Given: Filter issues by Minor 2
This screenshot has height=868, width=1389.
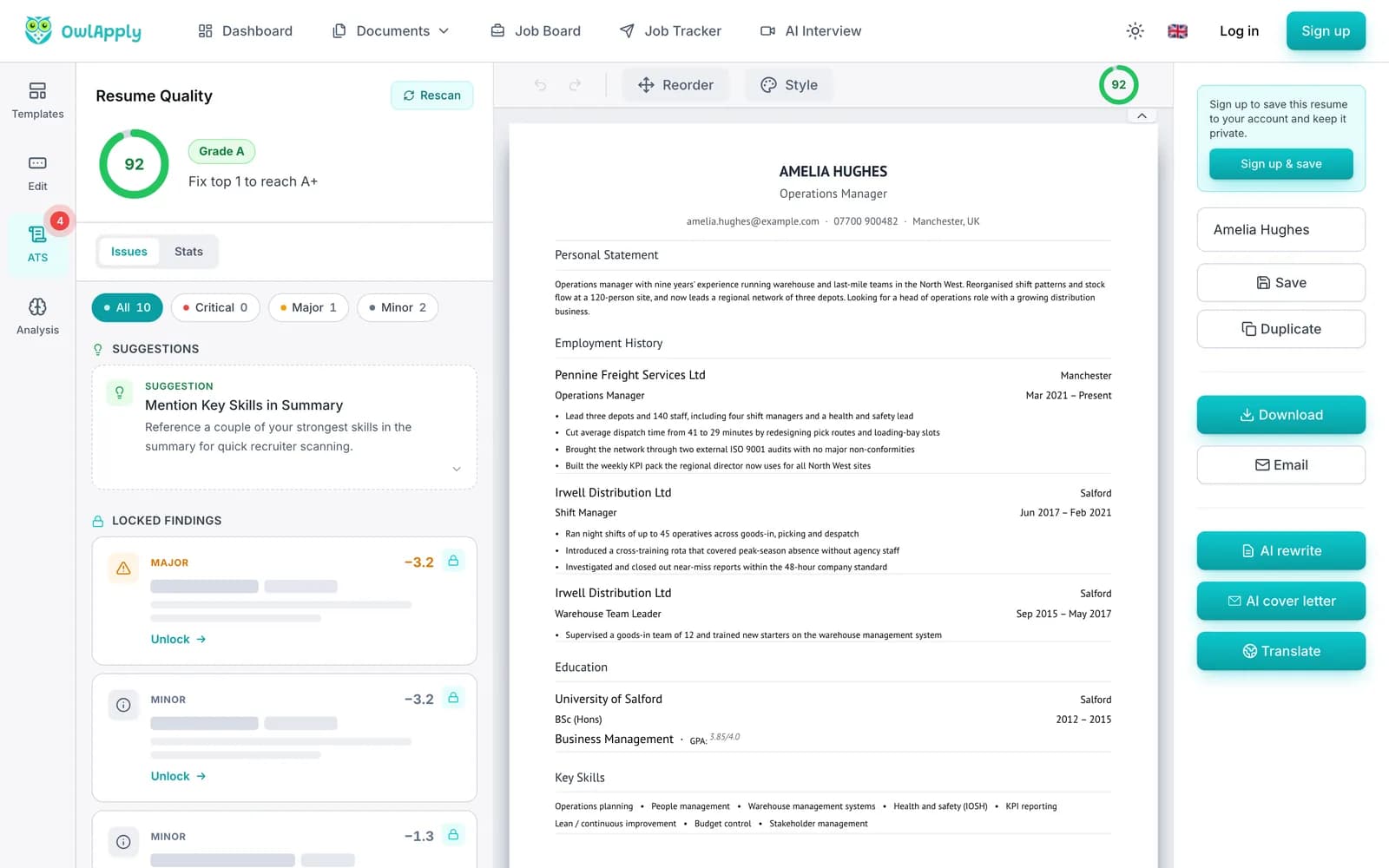Looking at the screenshot, I should (x=398, y=307).
